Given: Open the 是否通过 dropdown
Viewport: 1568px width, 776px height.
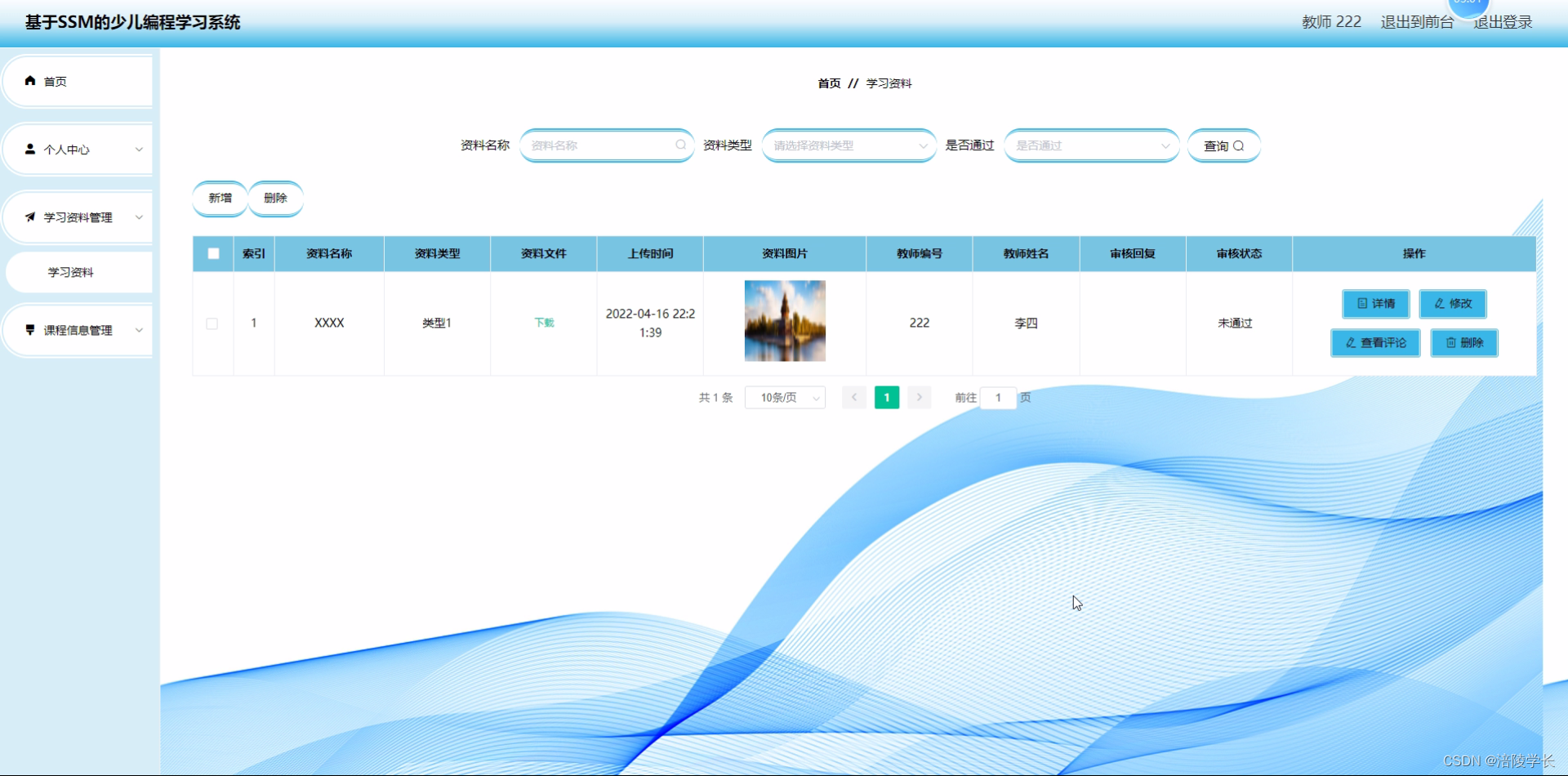Looking at the screenshot, I should tap(1091, 145).
